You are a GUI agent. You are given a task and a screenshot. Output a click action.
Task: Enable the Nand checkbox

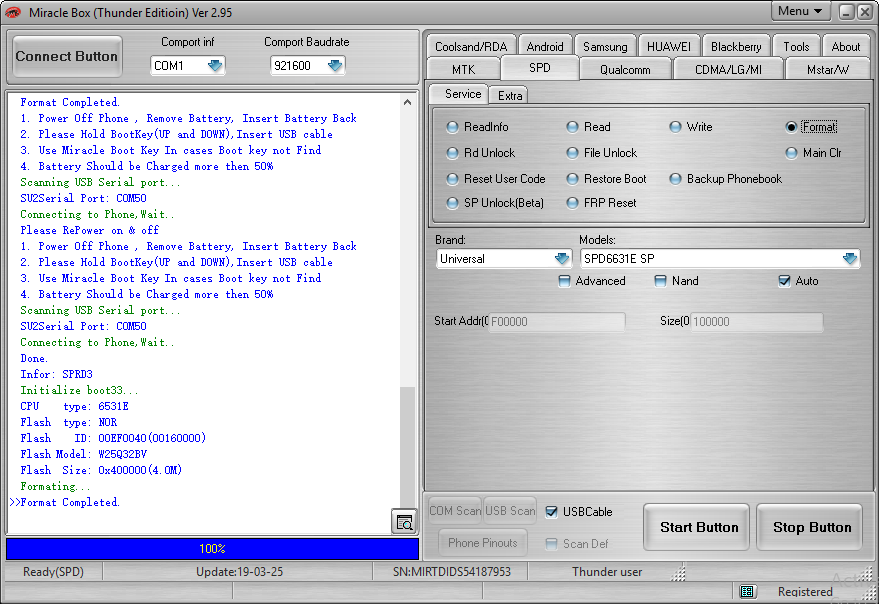tap(660, 281)
